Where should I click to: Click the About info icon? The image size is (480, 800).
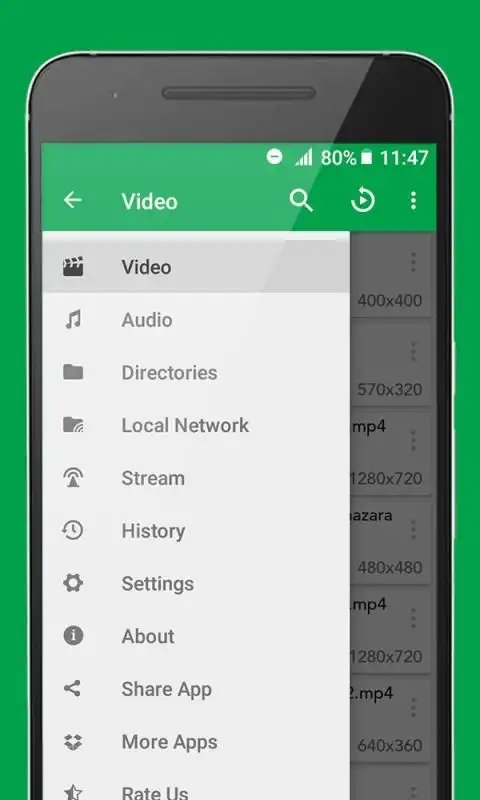(73, 636)
